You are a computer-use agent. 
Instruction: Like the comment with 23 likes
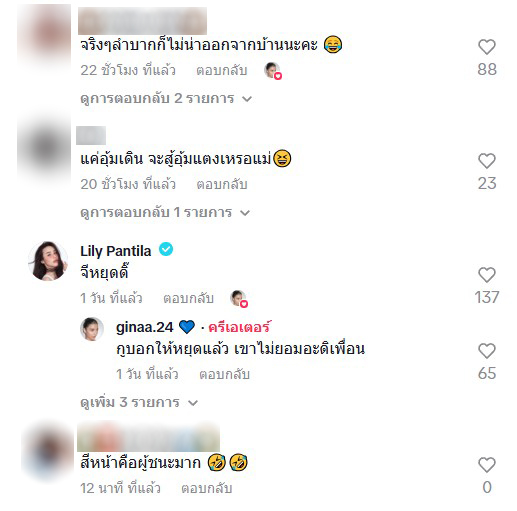tap(487, 161)
